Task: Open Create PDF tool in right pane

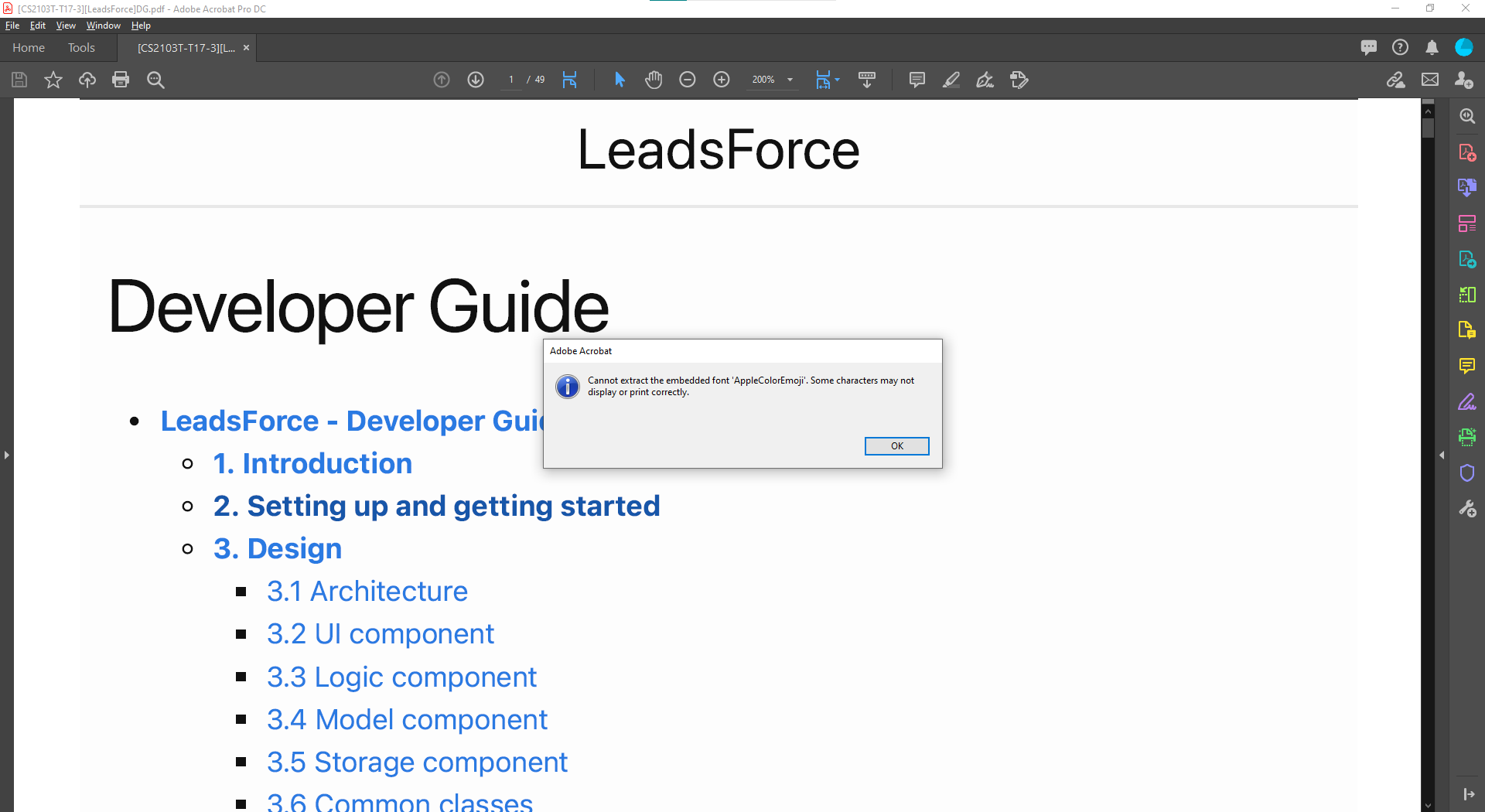Action: (1467, 152)
